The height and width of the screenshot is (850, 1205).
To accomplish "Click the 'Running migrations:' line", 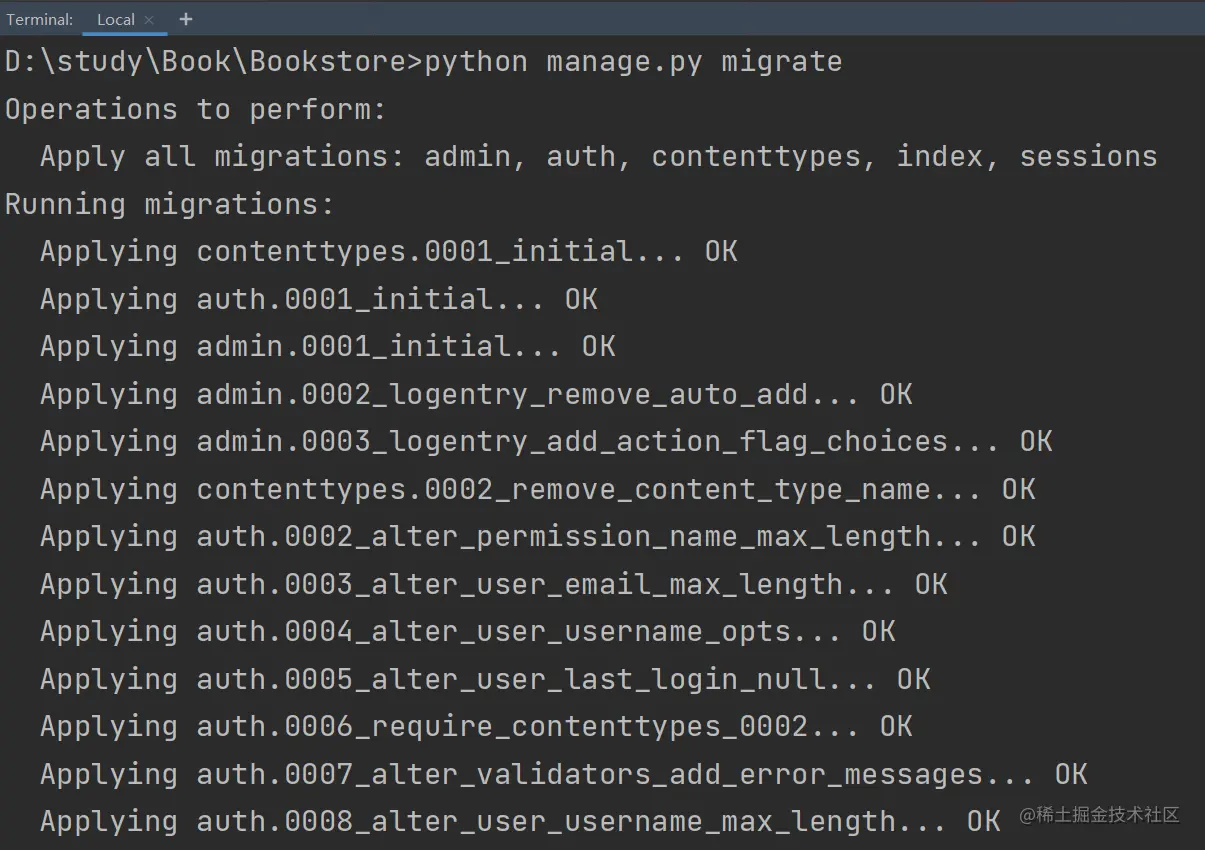I will click(170, 205).
